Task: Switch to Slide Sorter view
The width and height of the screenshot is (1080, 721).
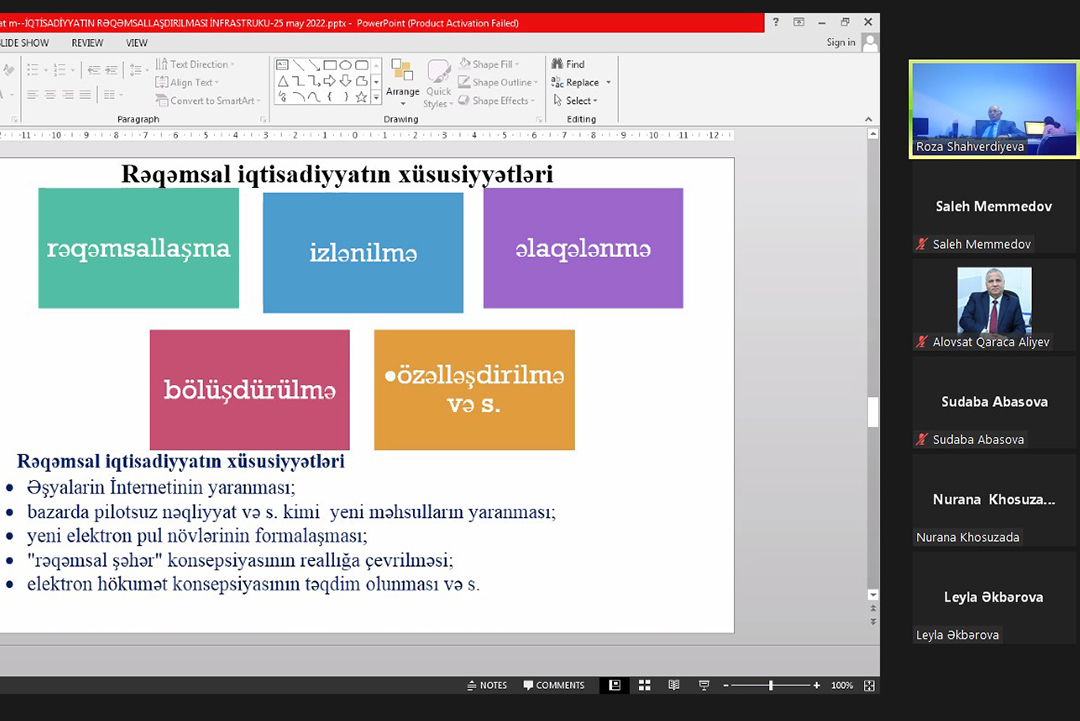Action: [645, 685]
